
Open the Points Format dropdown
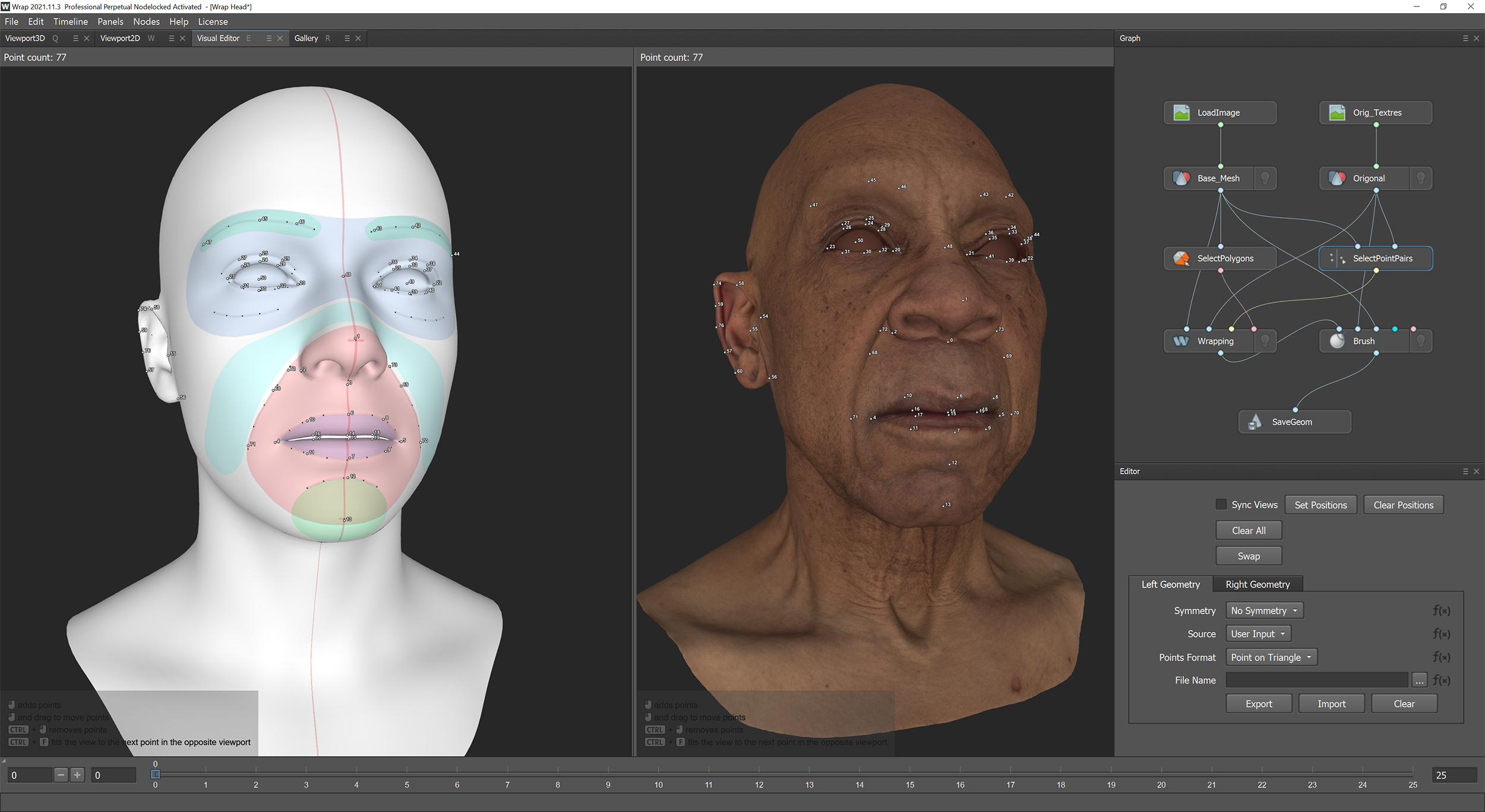point(1271,657)
